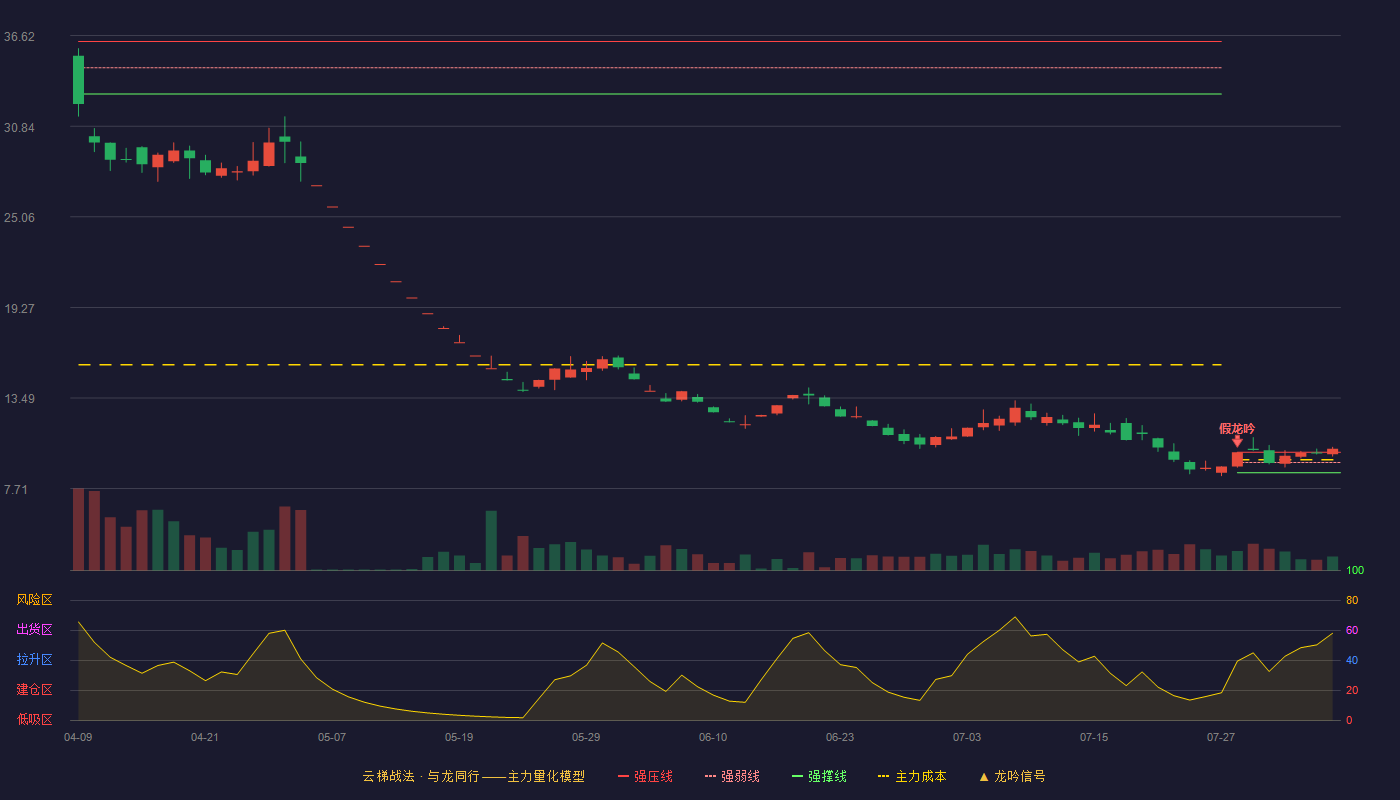Click the chart title 云梯战法 · 与龙同行——主力量化模型
This screenshot has height=800, width=1400.
[474, 776]
